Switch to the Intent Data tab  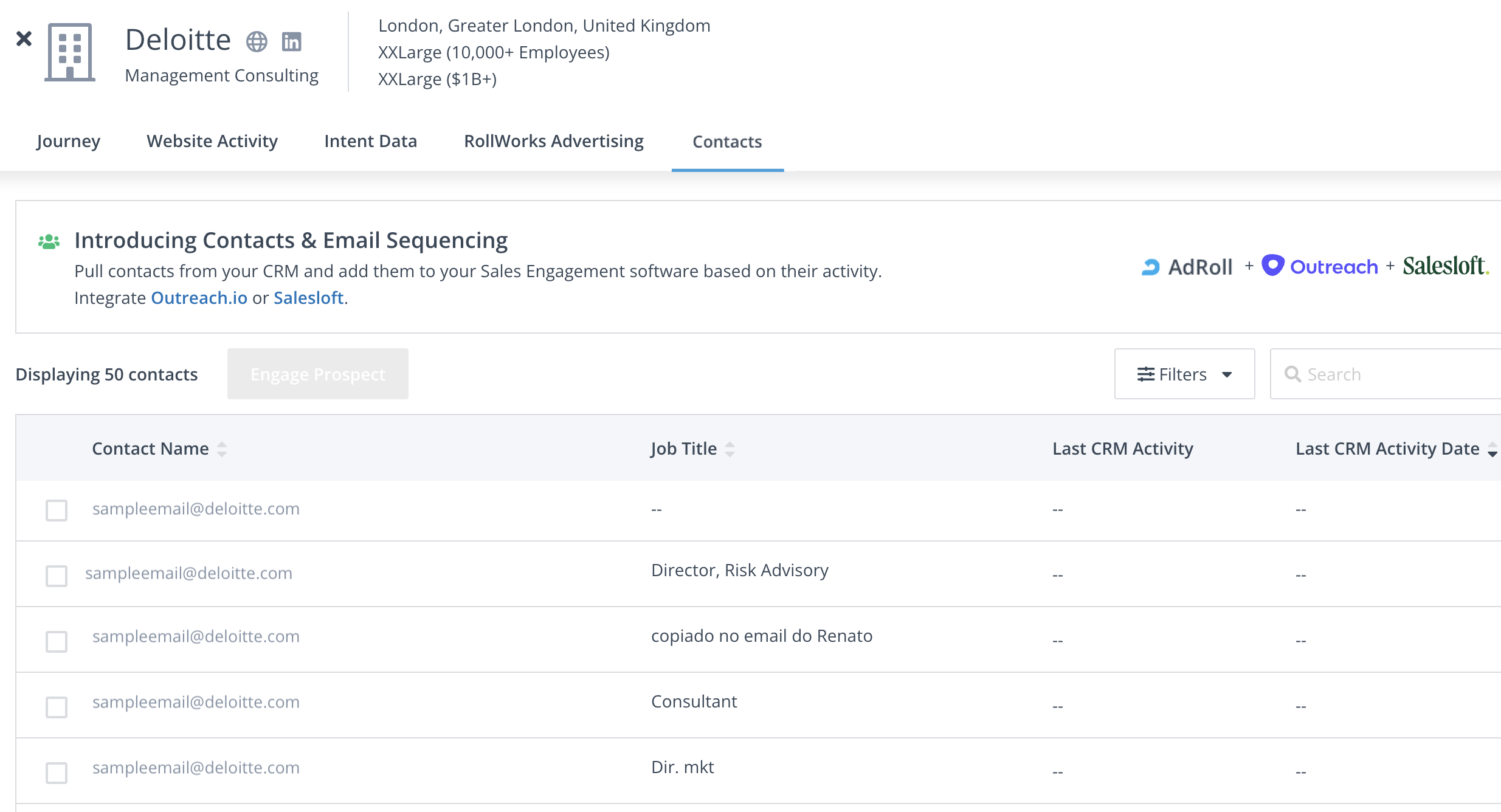click(x=370, y=141)
